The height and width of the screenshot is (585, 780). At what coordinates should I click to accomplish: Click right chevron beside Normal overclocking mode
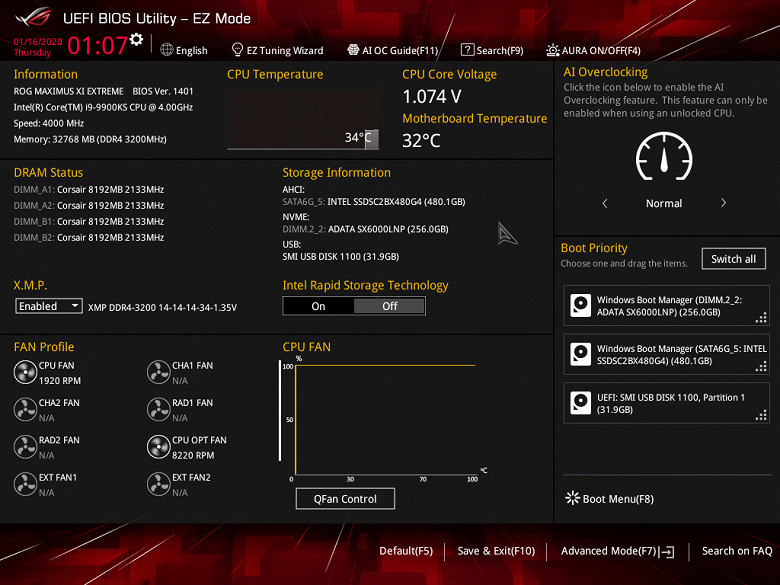(x=723, y=203)
